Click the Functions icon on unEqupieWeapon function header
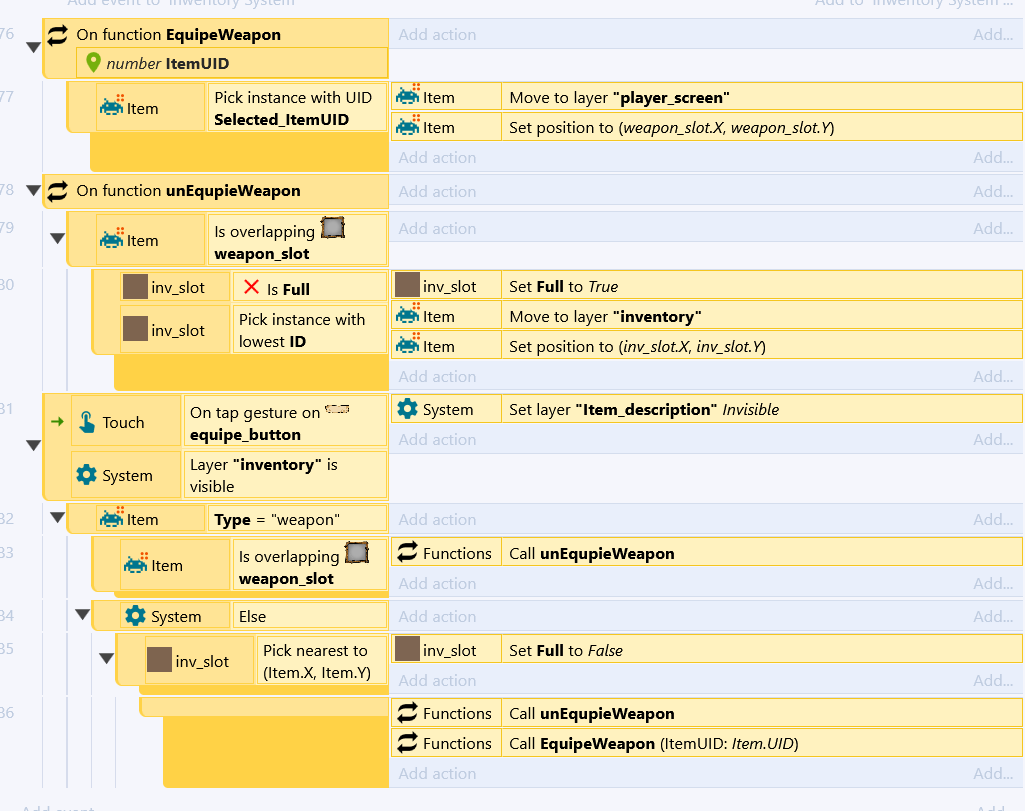The image size is (1025, 811). [x=58, y=191]
